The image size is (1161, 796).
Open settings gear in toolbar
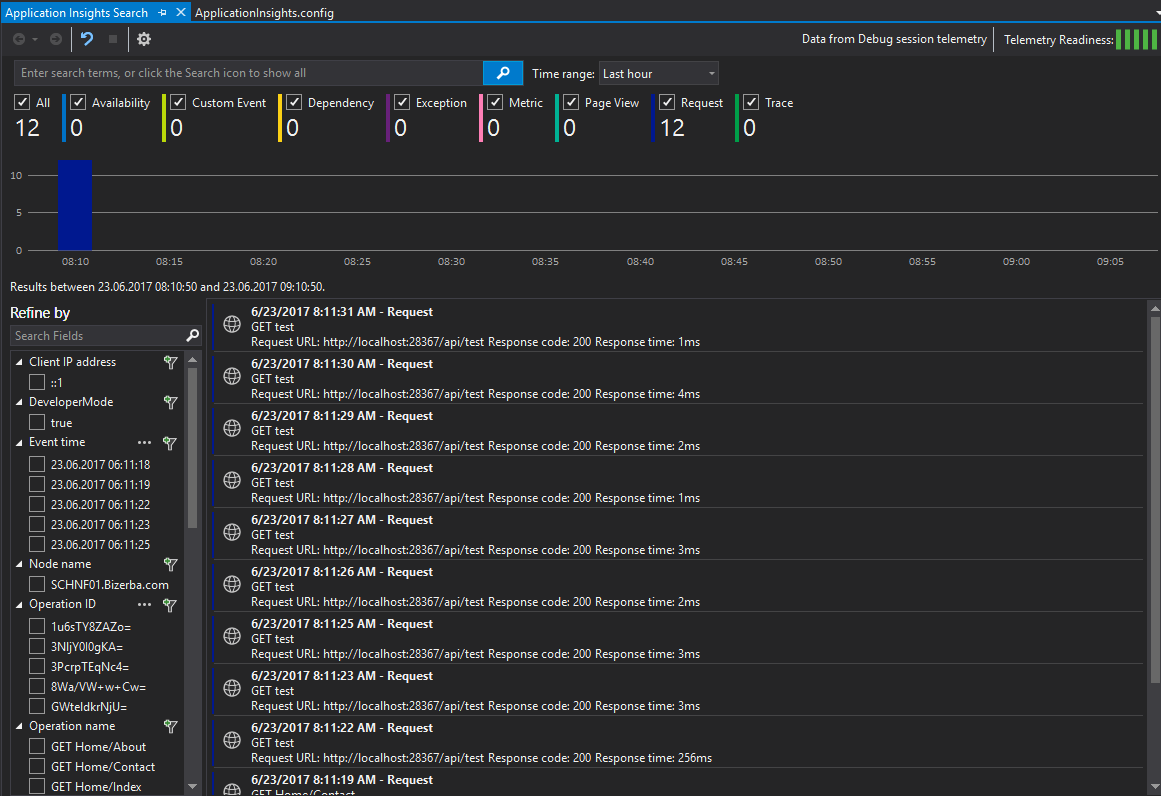(x=144, y=39)
